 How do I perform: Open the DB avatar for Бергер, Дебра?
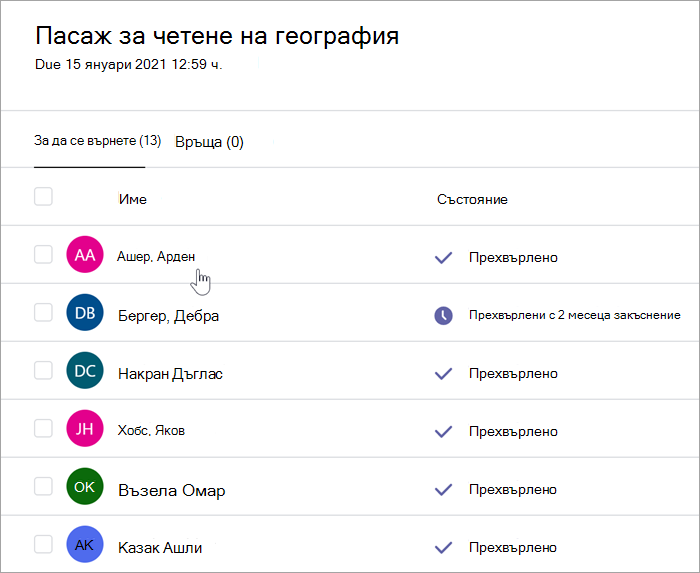pos(85,312)
